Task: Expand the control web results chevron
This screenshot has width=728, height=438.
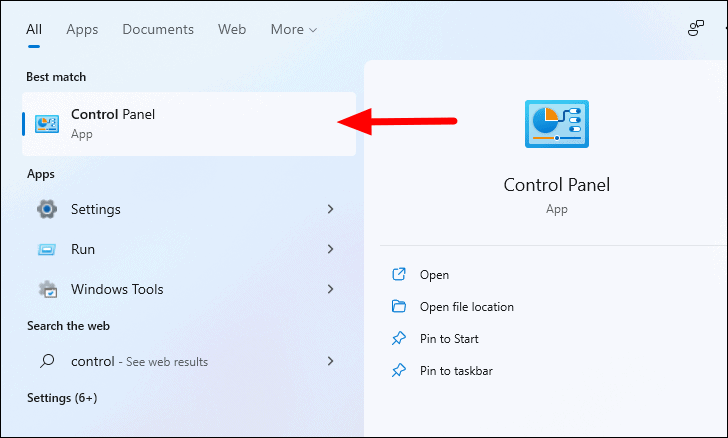Action: [331, 361]
